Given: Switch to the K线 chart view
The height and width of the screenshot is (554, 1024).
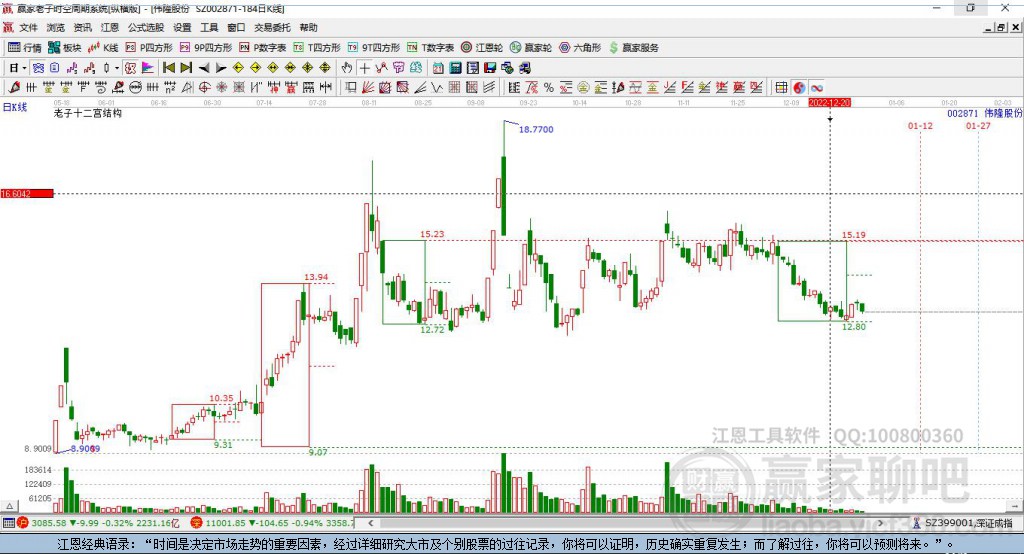Looking at the screenshot, I should [x=103, y=48].
